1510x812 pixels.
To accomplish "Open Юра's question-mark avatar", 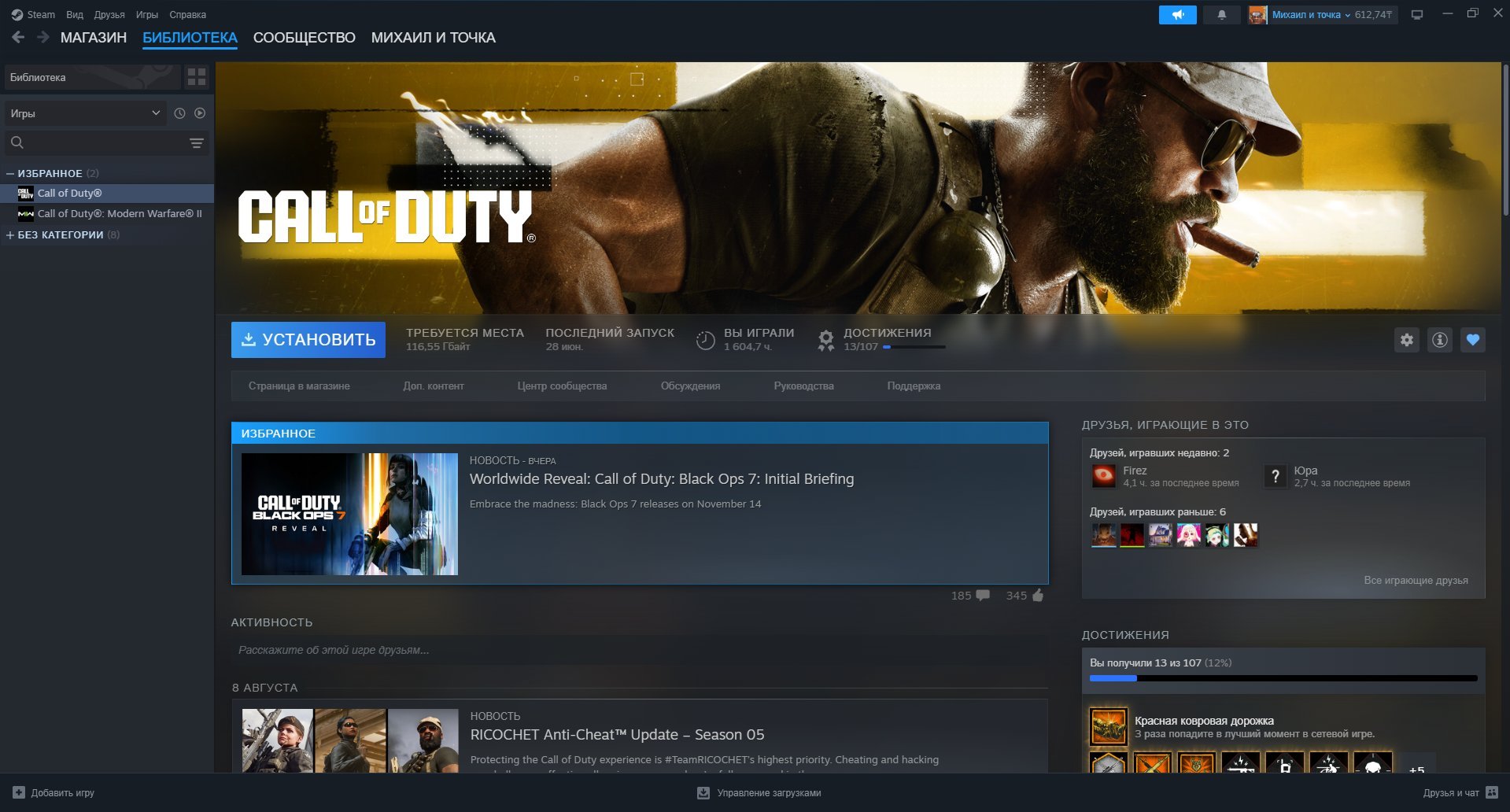I will pos(1276,476).
